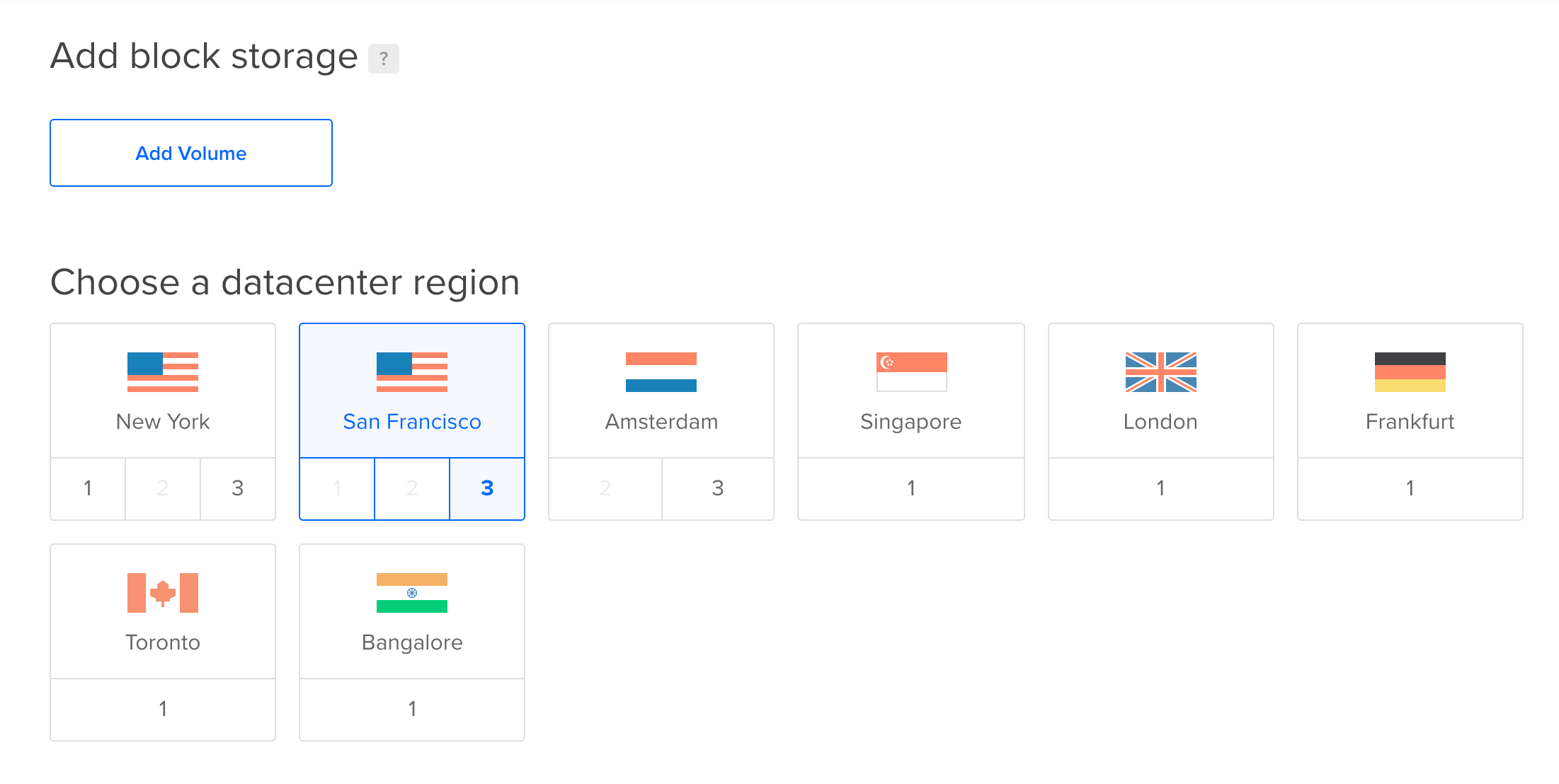Select datacenter 1 under New York
Image resolution: width=1559 pixels, height=784 pixels.
click(x=87, y=488)
